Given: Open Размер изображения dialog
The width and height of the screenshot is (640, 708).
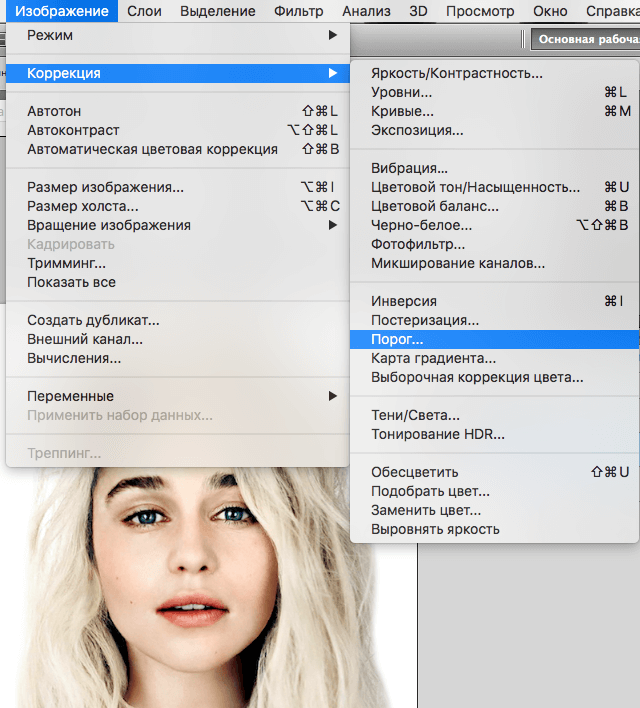Looking at the screenshot, I should pyautogui.click(x=178, y=187).
